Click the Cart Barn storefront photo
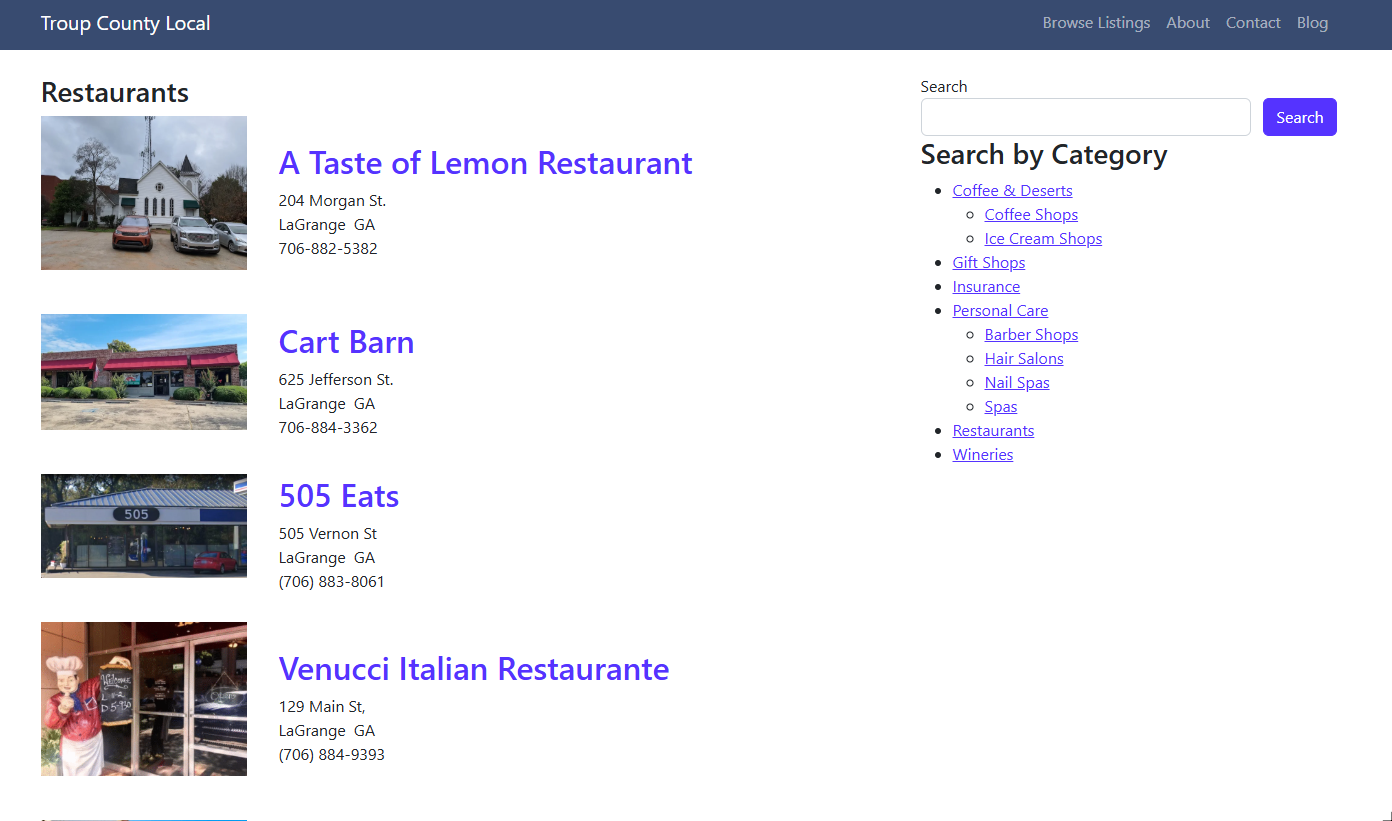 pyautogui.click(x=144, y=372)
